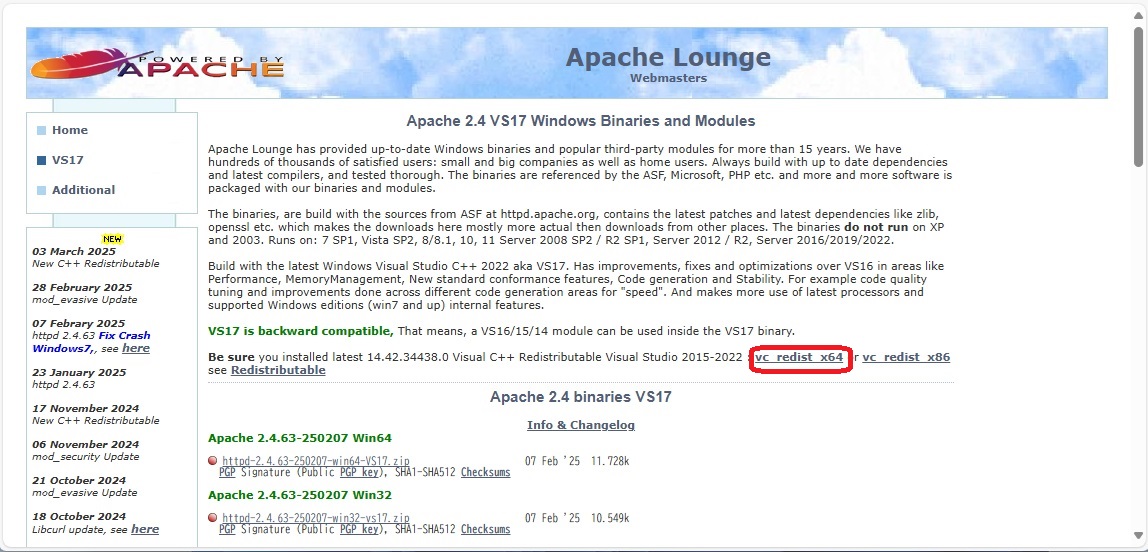Click 'Apache 2.4 binaries VS17' heading
Viewport: 1148px width, 552px height.
coord(581,398)
